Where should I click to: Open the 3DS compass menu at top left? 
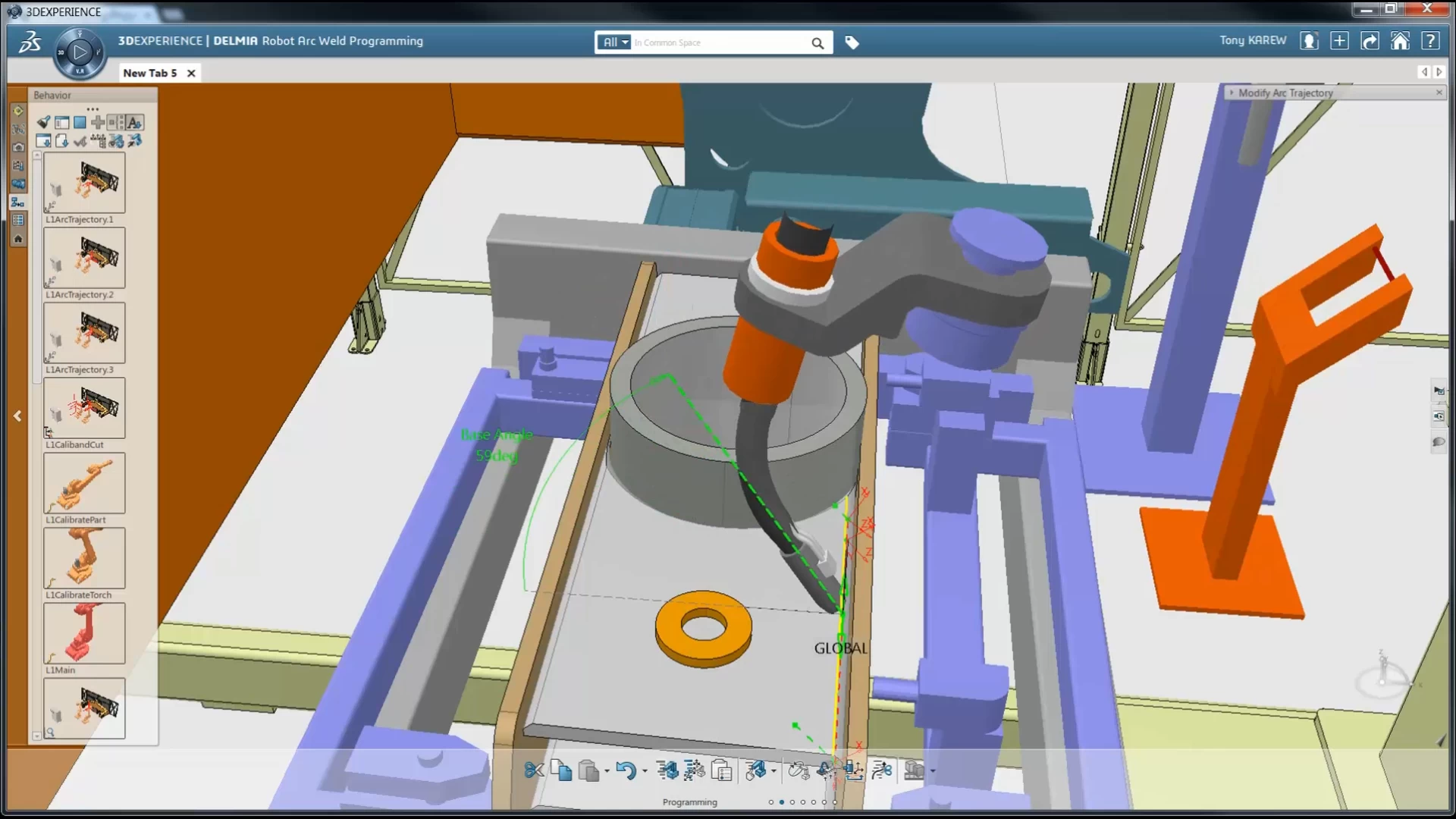pos(80,52)
